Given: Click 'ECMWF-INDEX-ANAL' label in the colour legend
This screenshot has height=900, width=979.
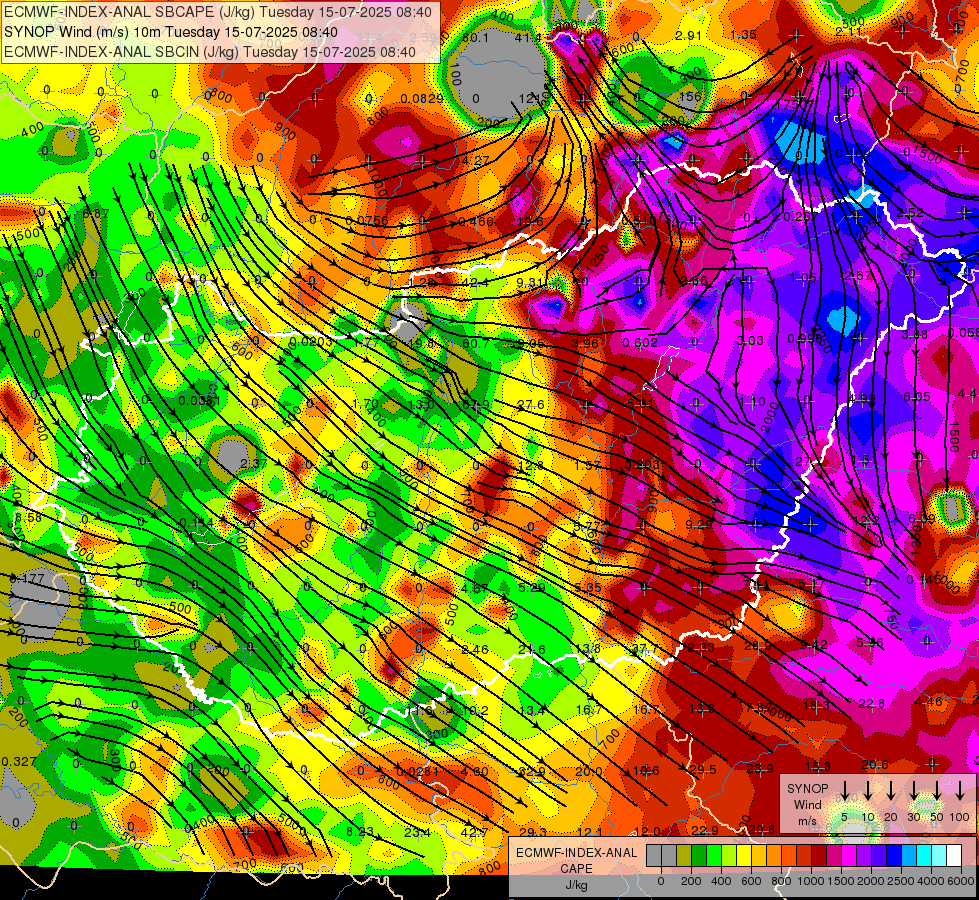Looking at the screenshot, I should (x=576, y=853).
